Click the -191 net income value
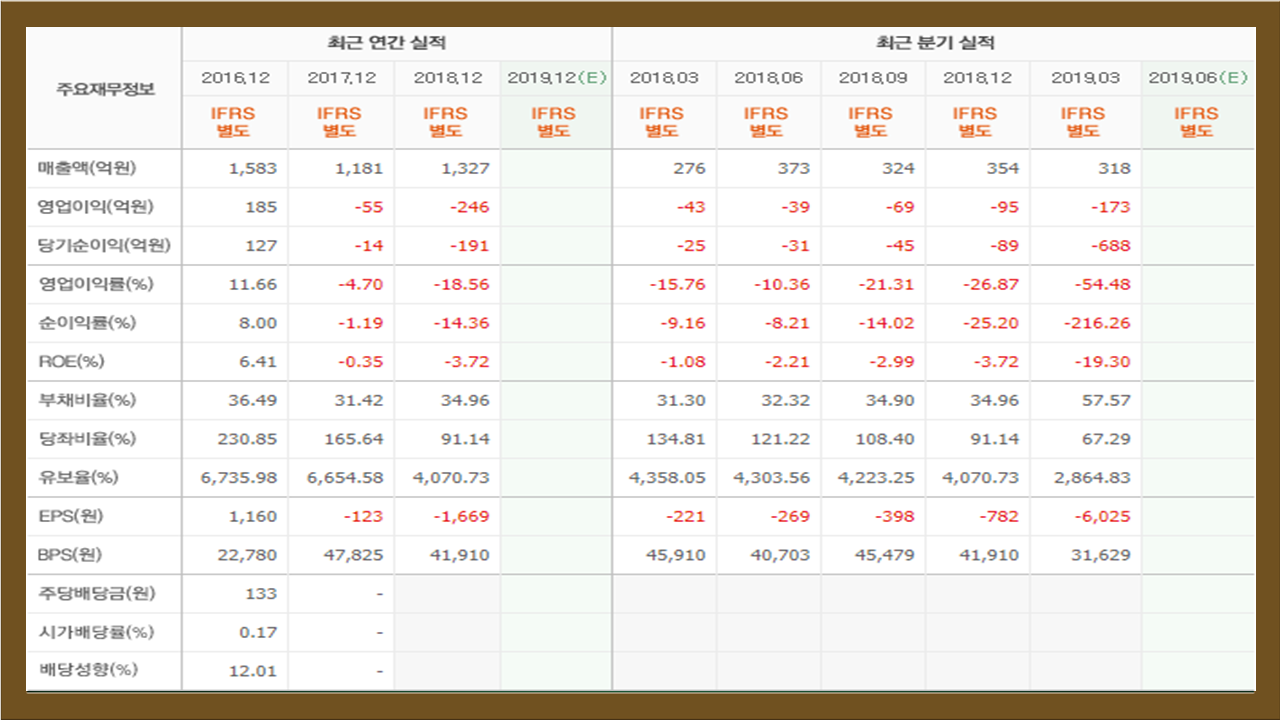This screenshot has width=1280, height=720. [x=469, y=245]
